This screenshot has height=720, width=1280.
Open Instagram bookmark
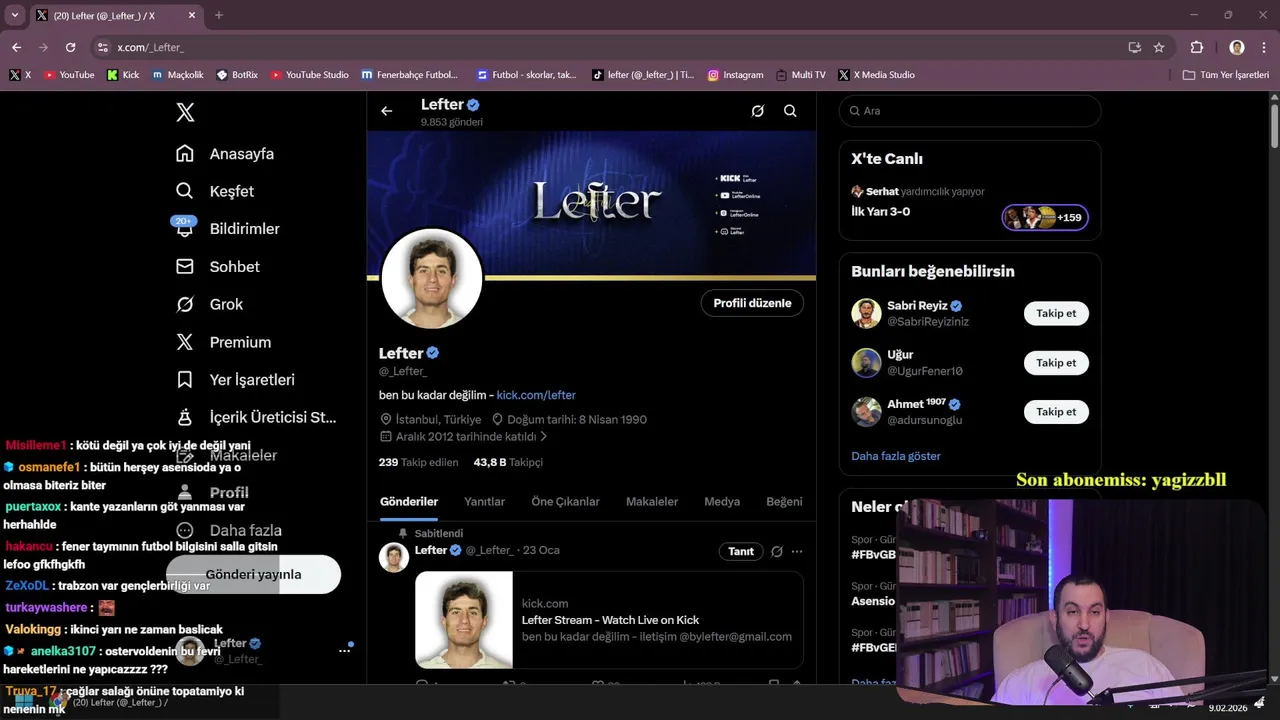[735, 75]
